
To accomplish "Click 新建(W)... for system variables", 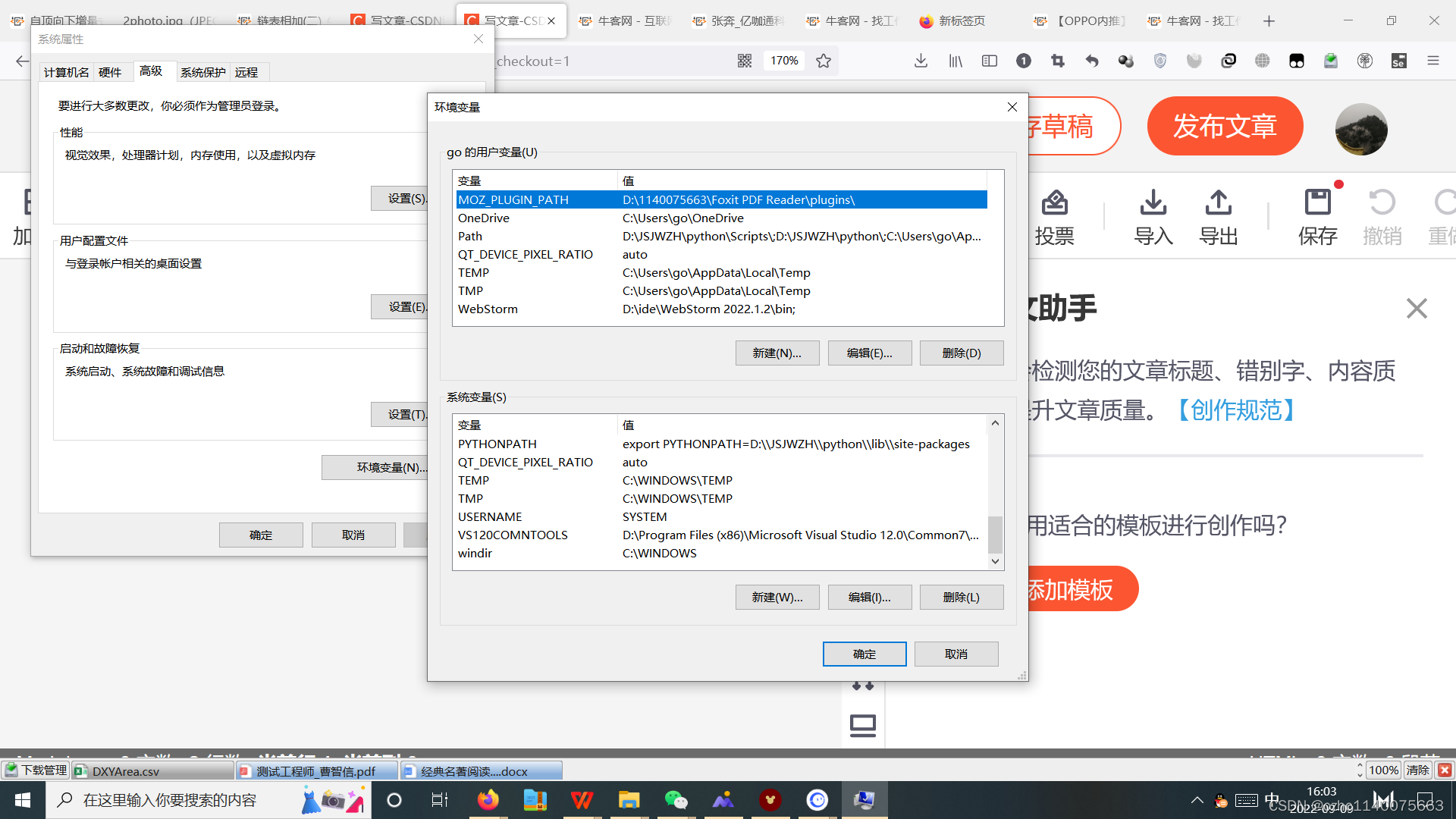I will pos(777,598).
